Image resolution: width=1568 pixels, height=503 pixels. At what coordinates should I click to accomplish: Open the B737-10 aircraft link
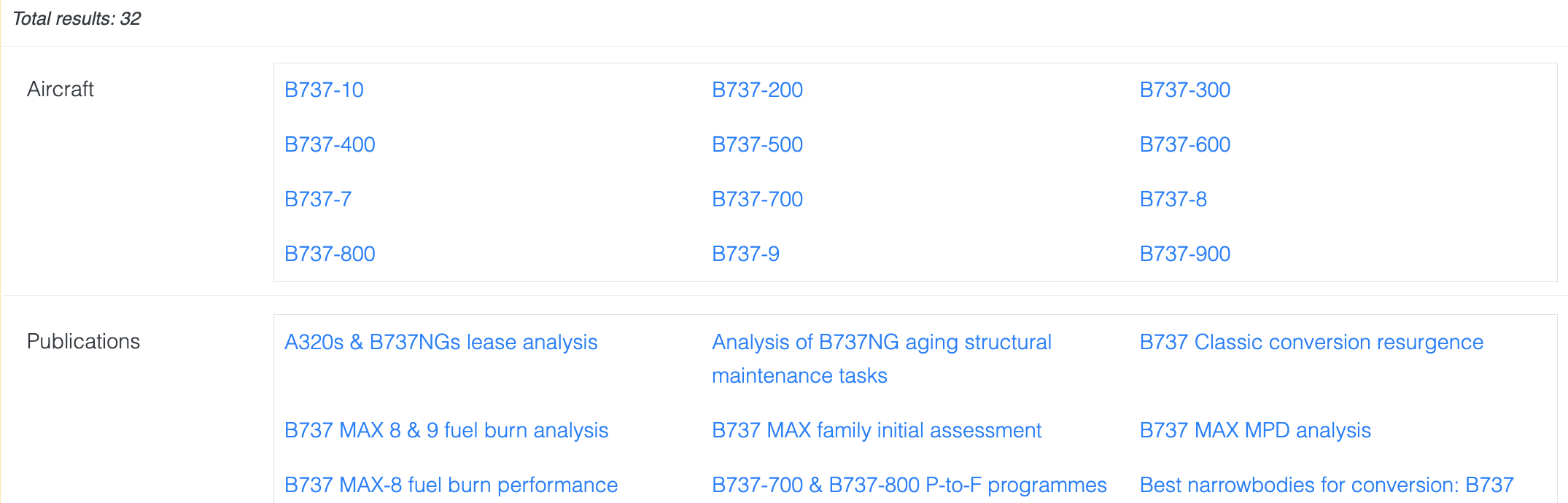pos(324,90)
